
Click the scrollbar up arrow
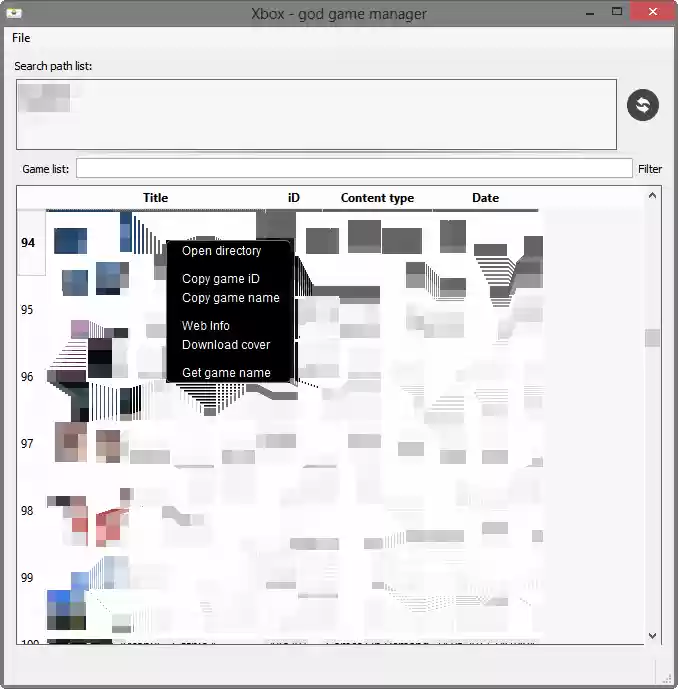point(653,196)
